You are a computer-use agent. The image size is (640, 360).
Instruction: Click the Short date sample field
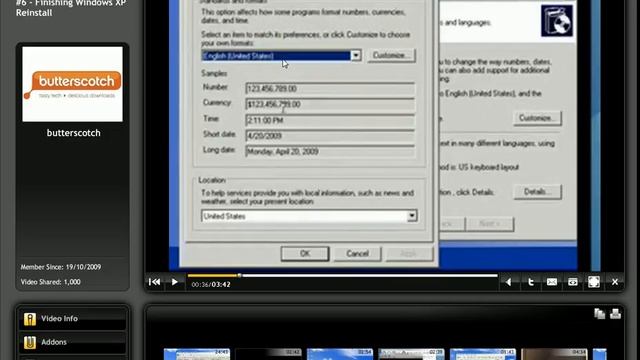coord(330,136)
